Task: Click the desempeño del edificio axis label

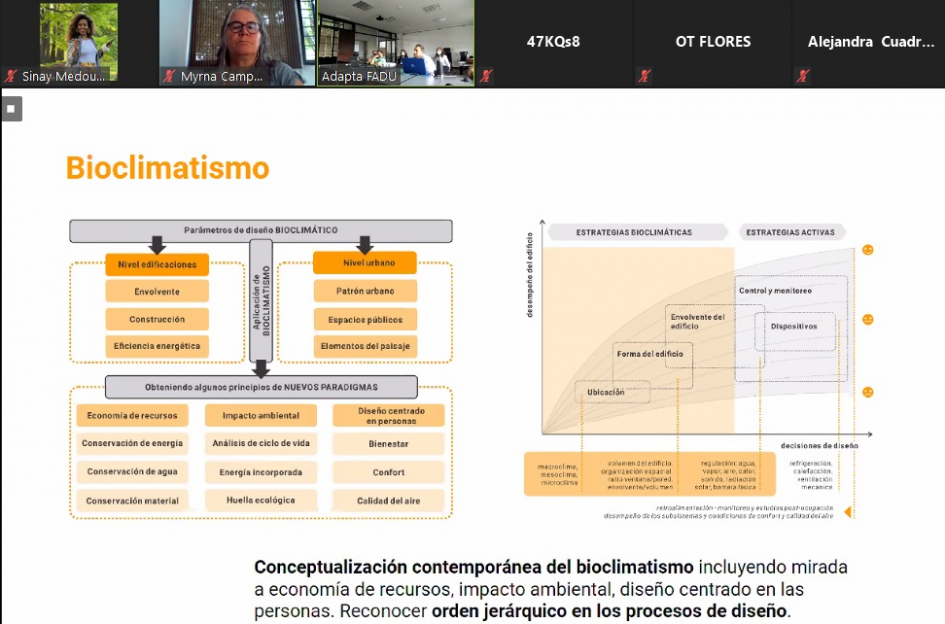Action: tap(530, 275)
